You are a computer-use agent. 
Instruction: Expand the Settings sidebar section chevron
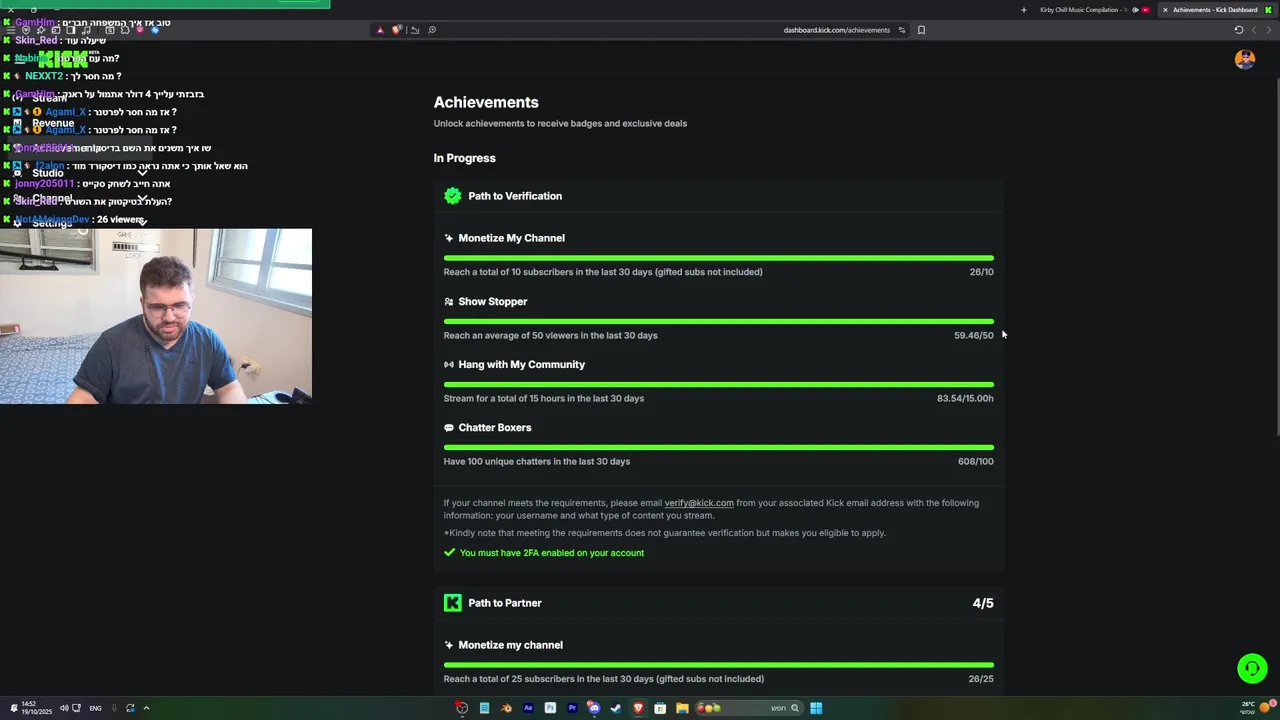tap(142, 222)
